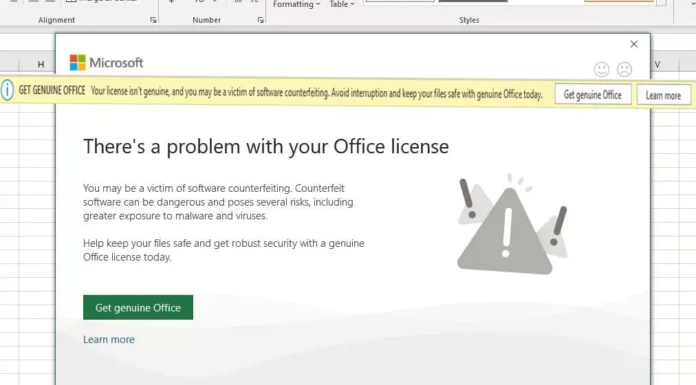Click the frowning face feedback icon

(624, 69)
